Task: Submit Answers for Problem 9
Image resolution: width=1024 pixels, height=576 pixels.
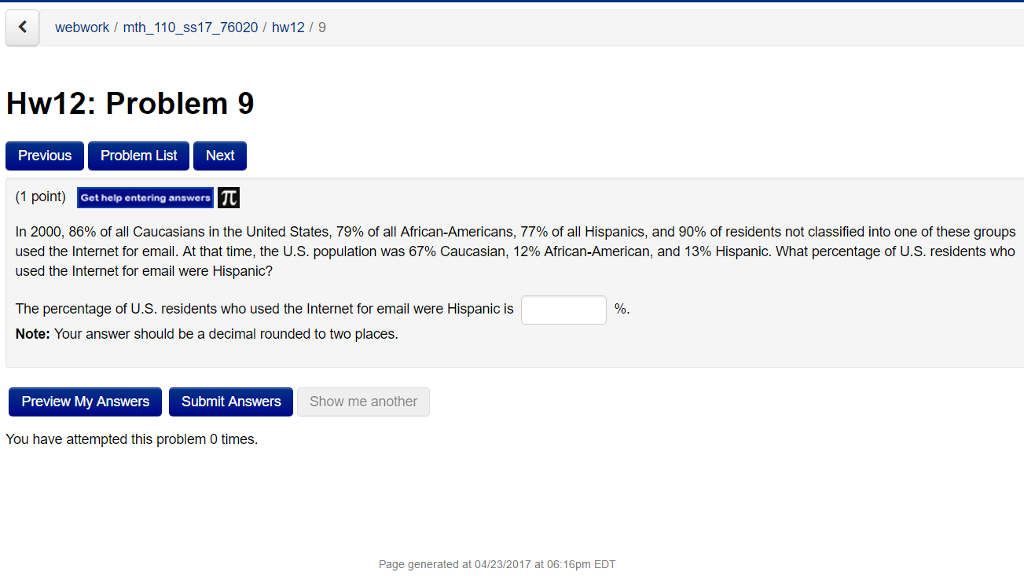Action: click(230, 401)
